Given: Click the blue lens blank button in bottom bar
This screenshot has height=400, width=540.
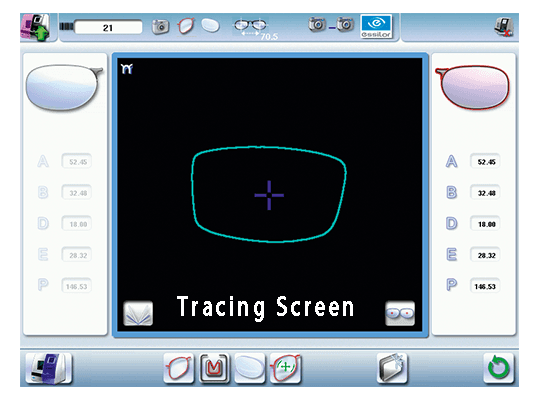Looking at the screenshot, I should [250, 368].
